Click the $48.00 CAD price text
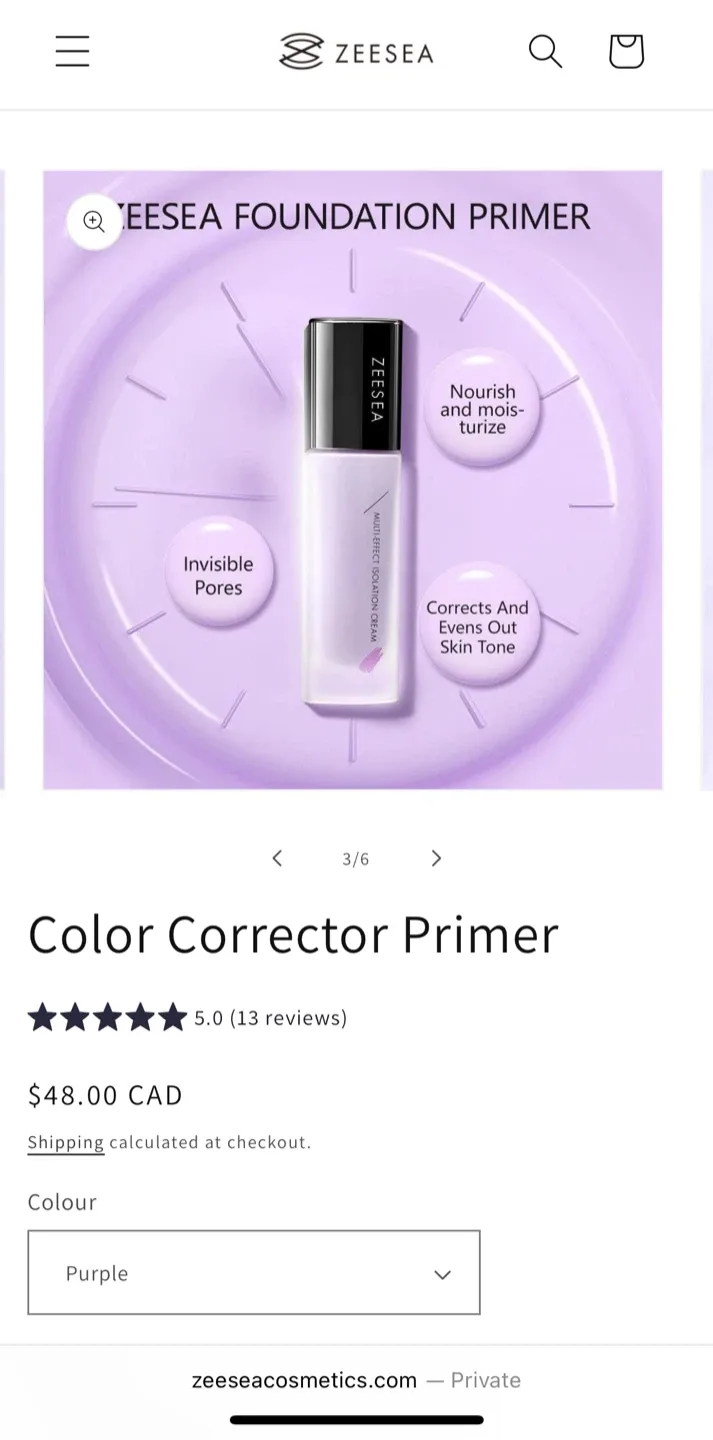This screenshot has width=713, height=1440. tap(105, 1095)
